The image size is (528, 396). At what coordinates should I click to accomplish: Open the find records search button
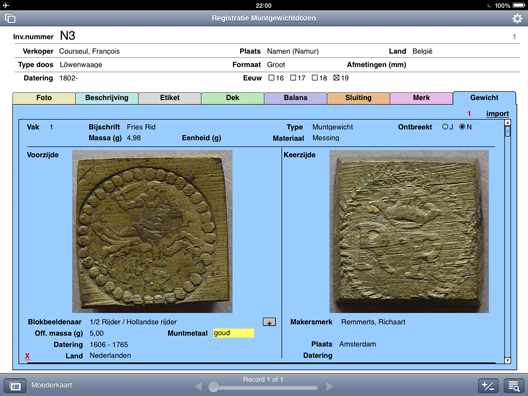click(514, 386)
